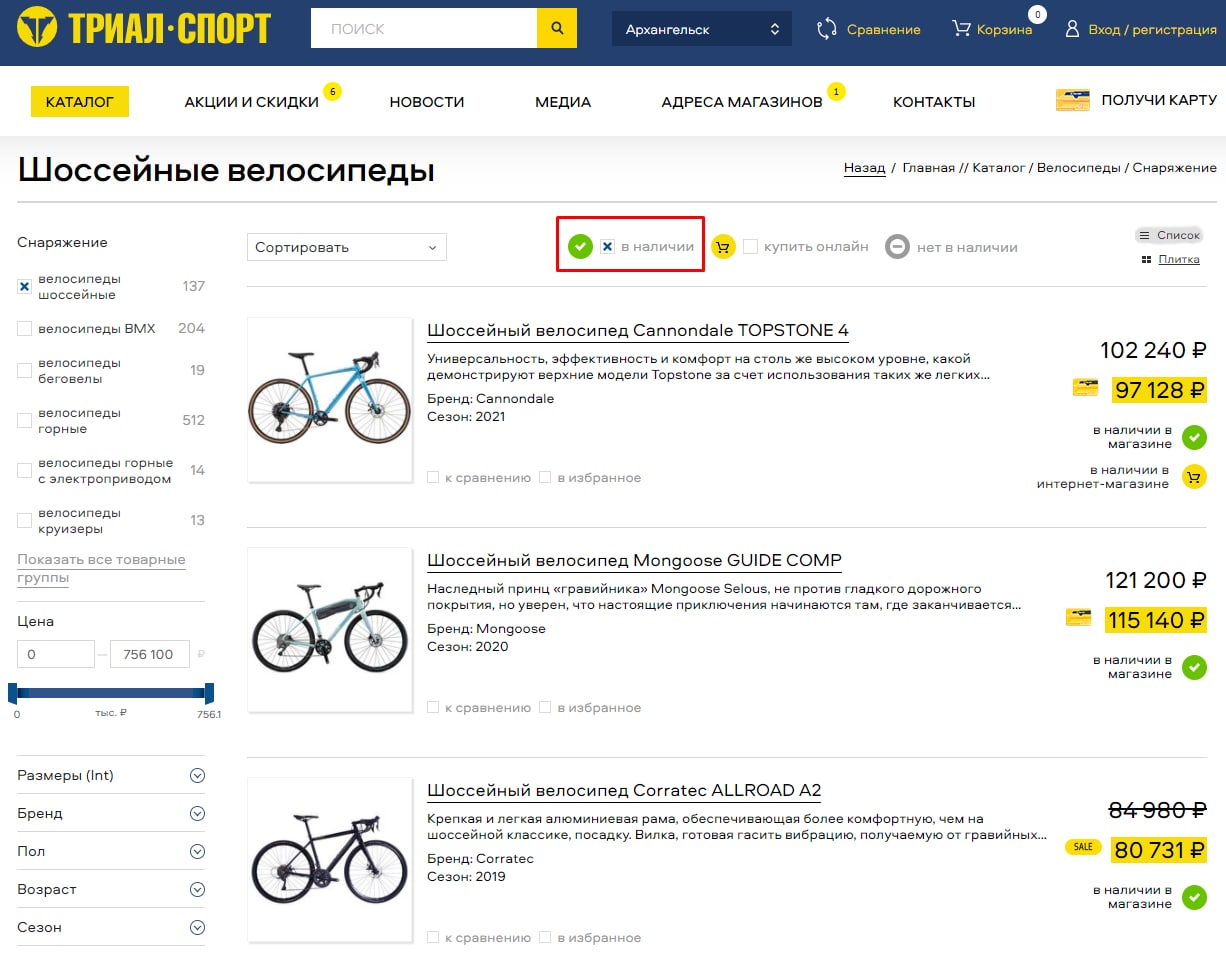1226x956 pixels.
Task: Check к сравнению for Cannondale TOPSTONE 4
Action: (433, 478)
